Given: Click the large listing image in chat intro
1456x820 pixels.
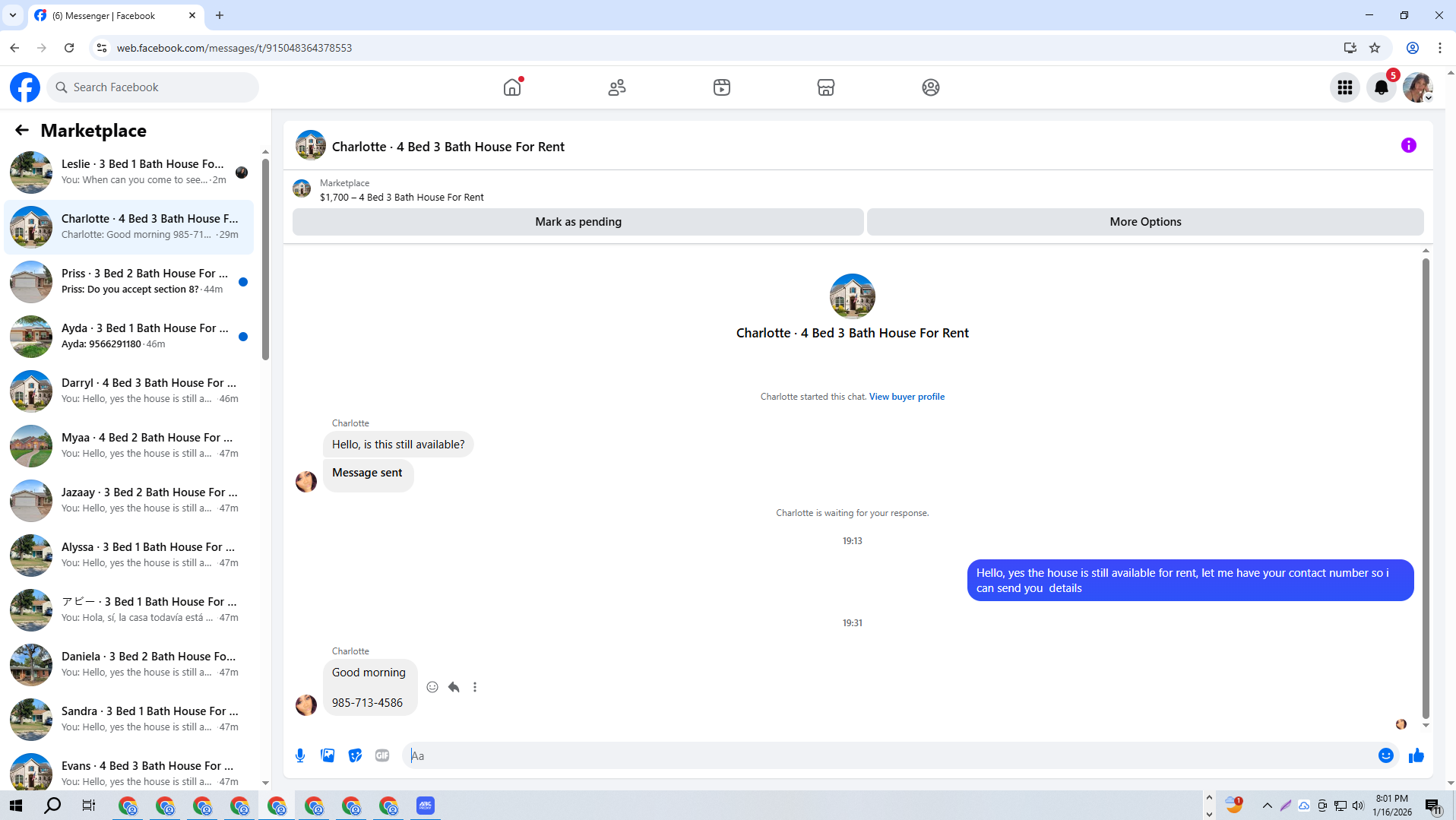Looking at the screenshot, I should [853, 296].
